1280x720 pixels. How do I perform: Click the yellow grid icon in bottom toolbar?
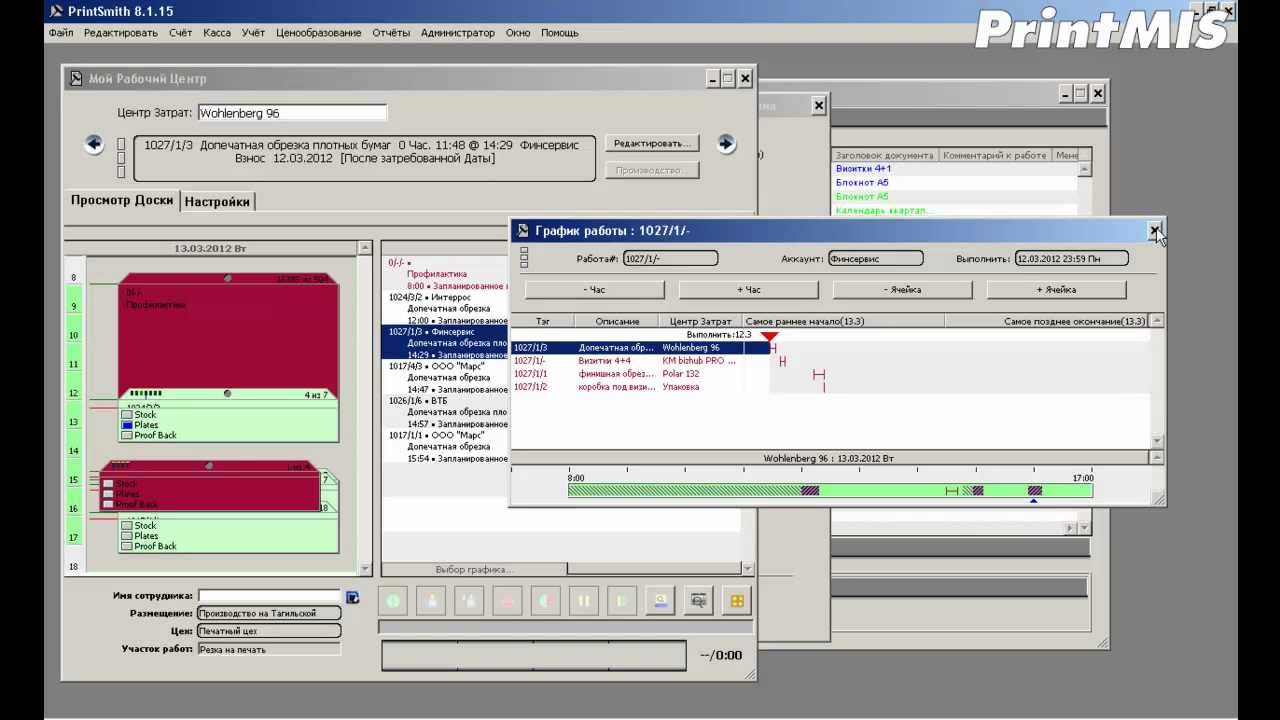[737, 601]
